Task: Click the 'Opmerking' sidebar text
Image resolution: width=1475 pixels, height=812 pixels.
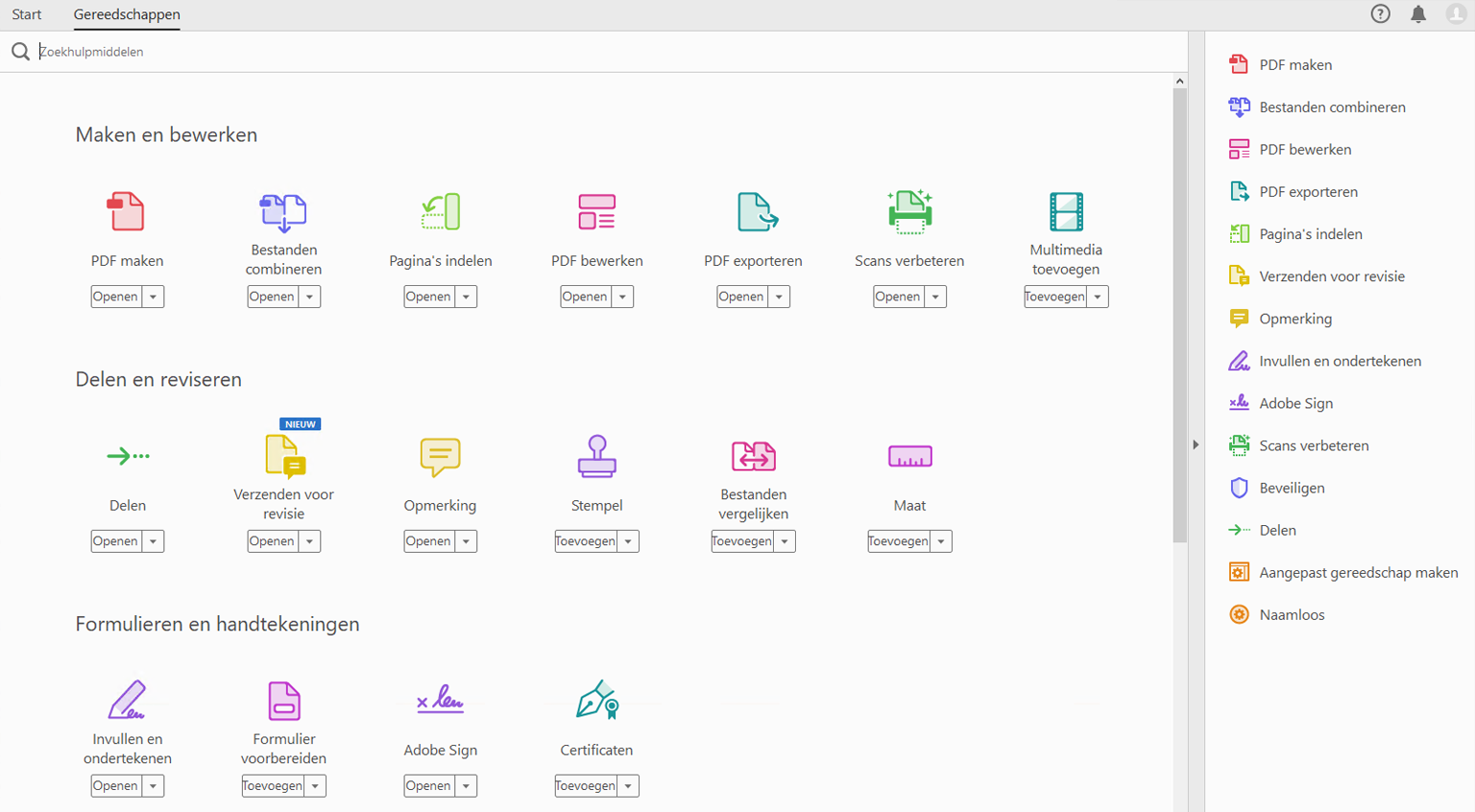Action: coord(1295,319)
